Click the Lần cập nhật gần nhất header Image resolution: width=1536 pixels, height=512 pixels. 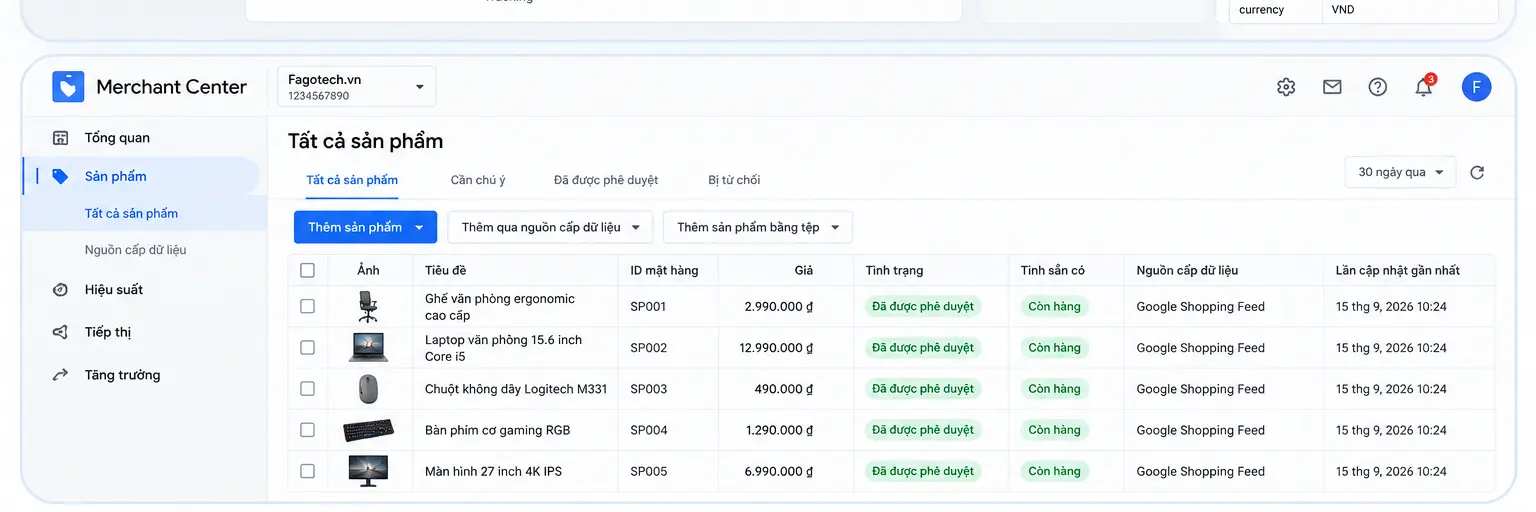click(1398, 270)
